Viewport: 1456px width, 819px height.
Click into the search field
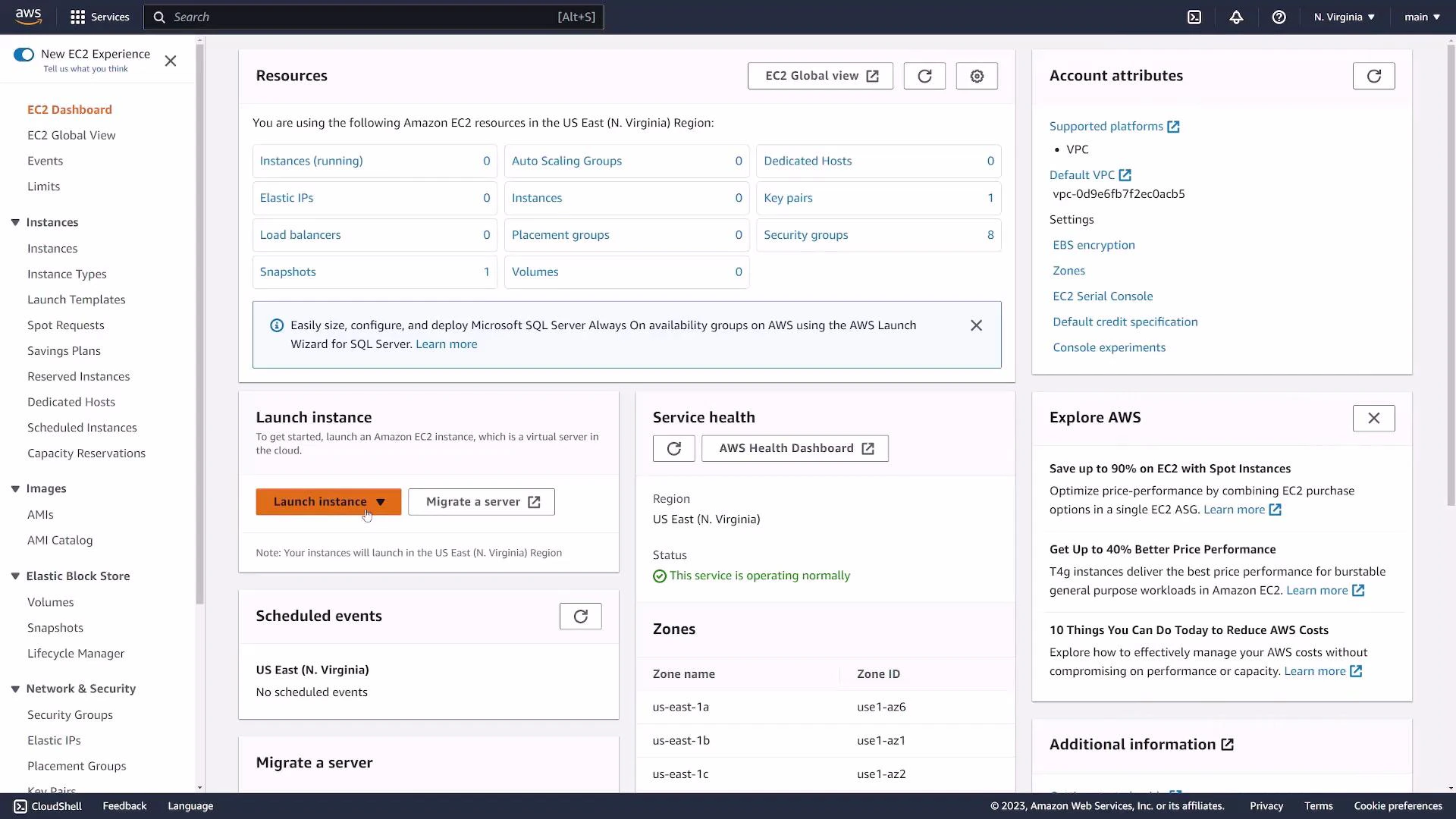(x=372, y=17)
